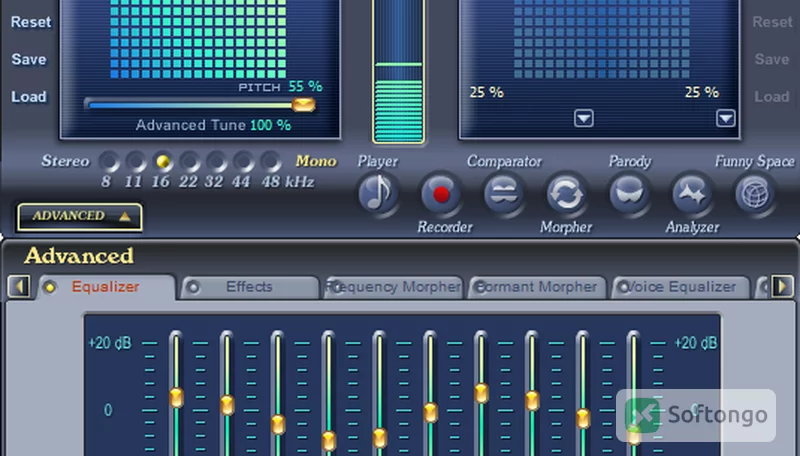Open the right 25 % dropdown arrow
800x456 pixels.
pyautogui.click(x=726, y=118)
